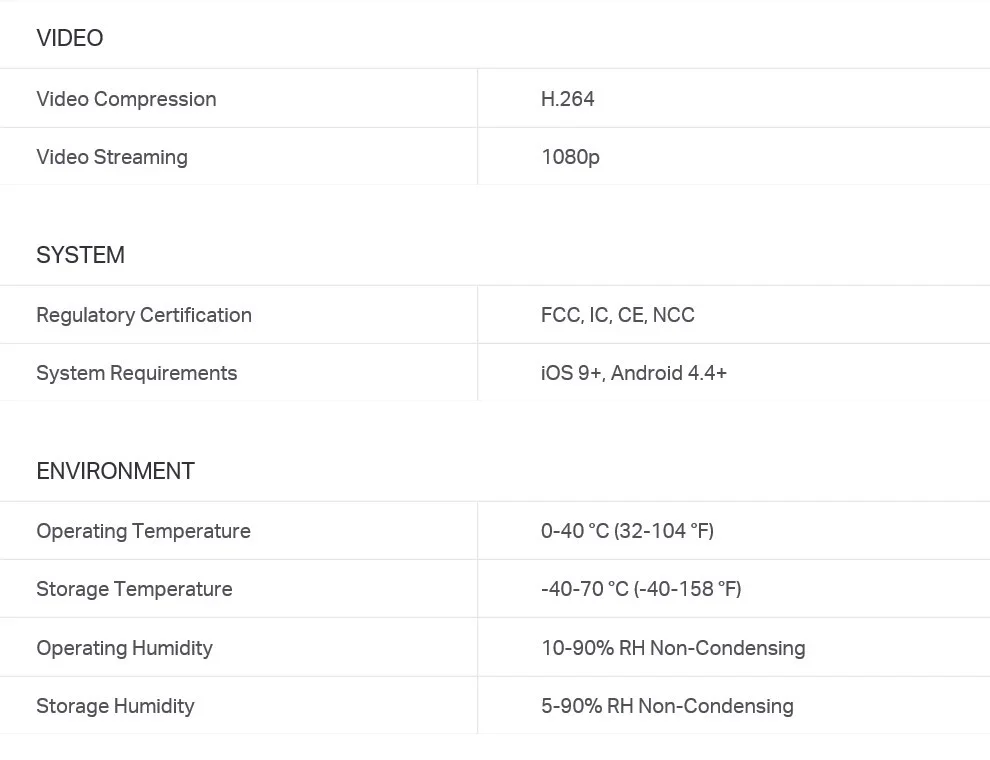Click the 0-40 °C operating temperature value
The height and width of the screenshot is (760, 990).
pyautogui.click(x=628, y=531)
